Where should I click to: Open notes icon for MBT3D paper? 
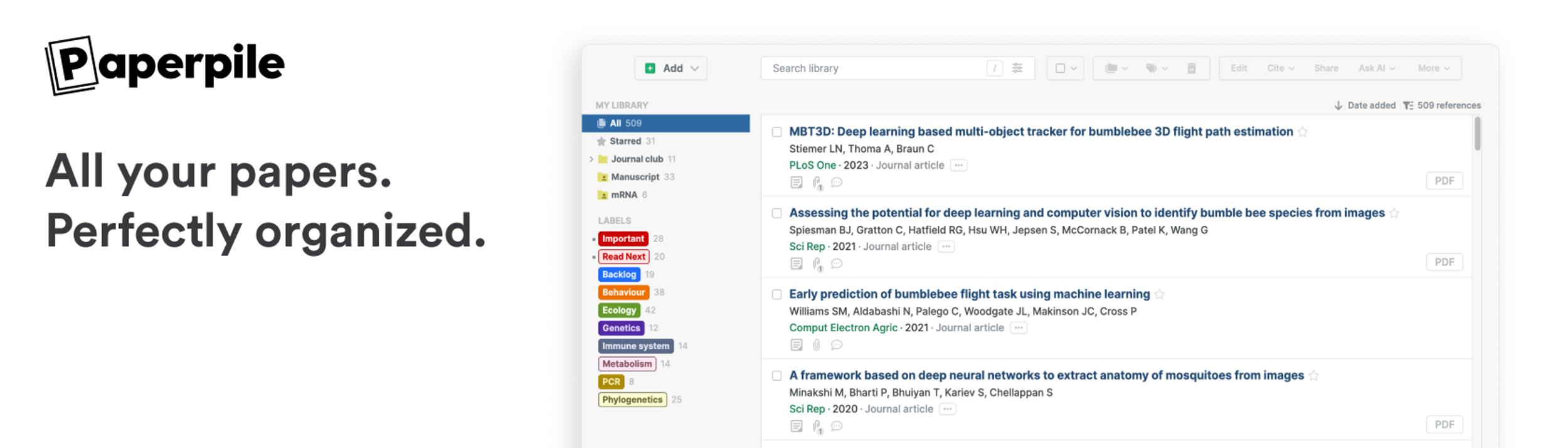click(x=796, y=183)
